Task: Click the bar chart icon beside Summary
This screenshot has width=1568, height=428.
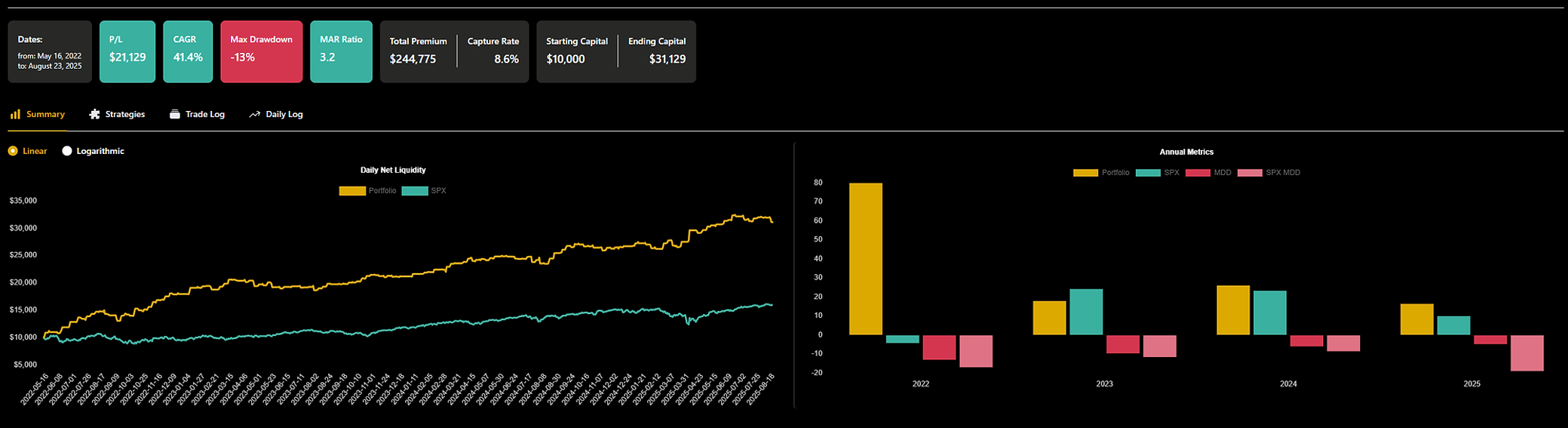Action: pyautogui.click(x=15, y=115)
